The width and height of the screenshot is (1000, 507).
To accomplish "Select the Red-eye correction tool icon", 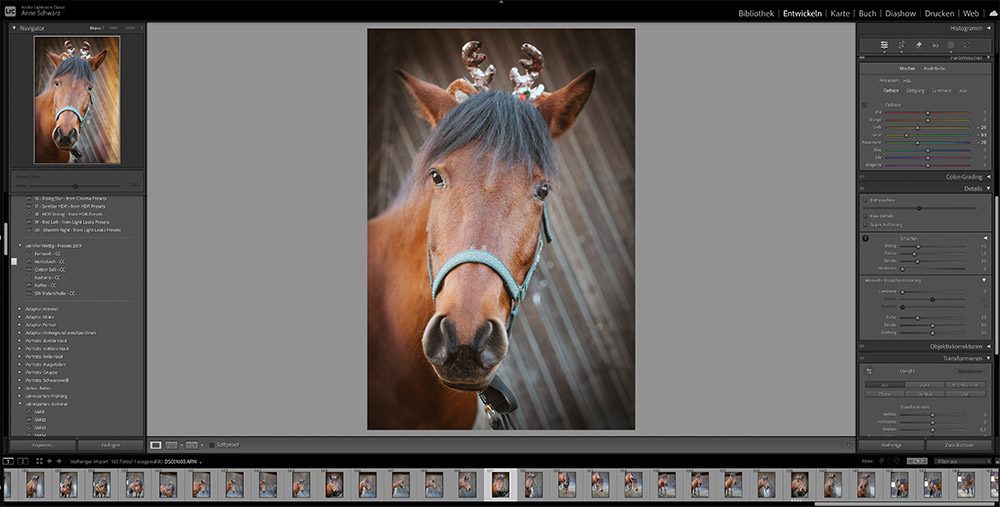I will tap(935, 45).
